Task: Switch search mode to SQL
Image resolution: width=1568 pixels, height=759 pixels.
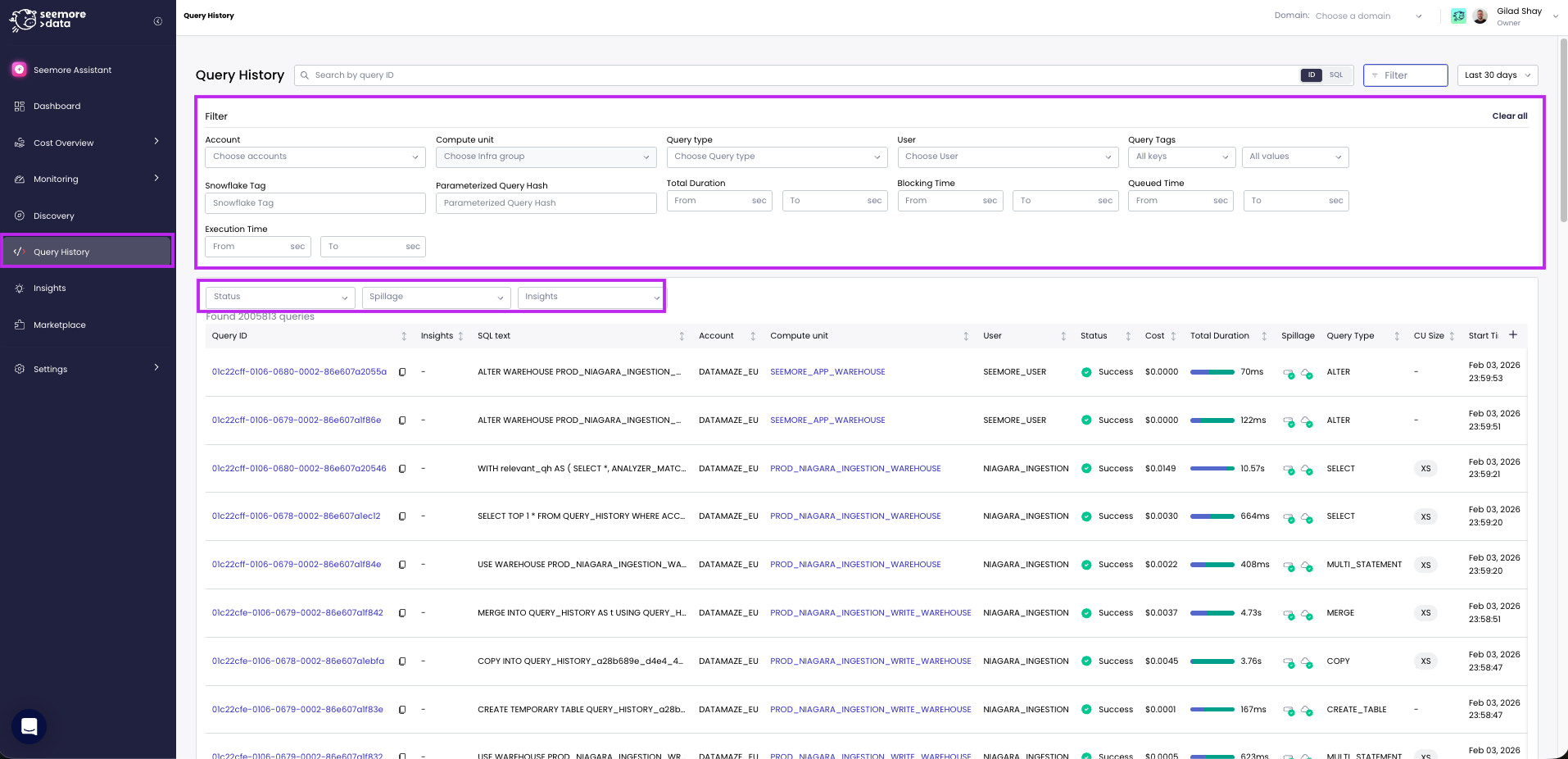Action: 1336,75
